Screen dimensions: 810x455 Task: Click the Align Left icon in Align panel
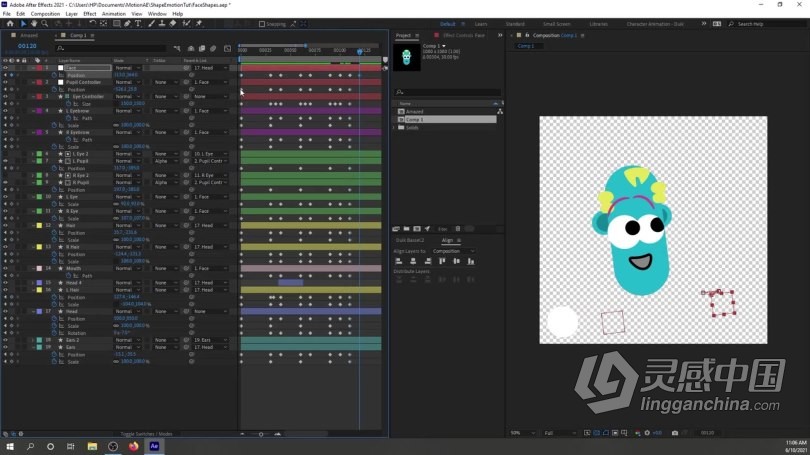(x=398, y=261)
